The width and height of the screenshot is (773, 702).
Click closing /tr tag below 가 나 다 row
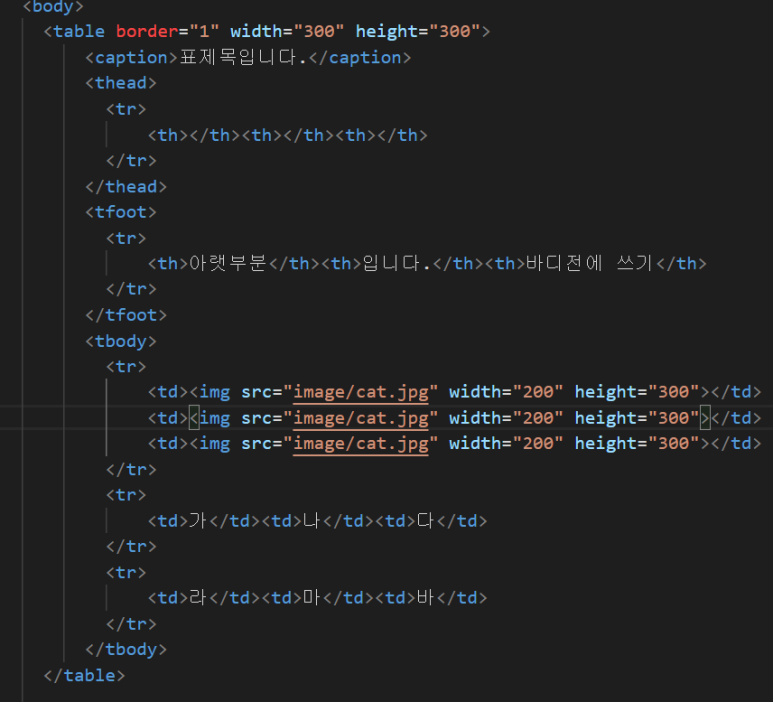[131, 547]
